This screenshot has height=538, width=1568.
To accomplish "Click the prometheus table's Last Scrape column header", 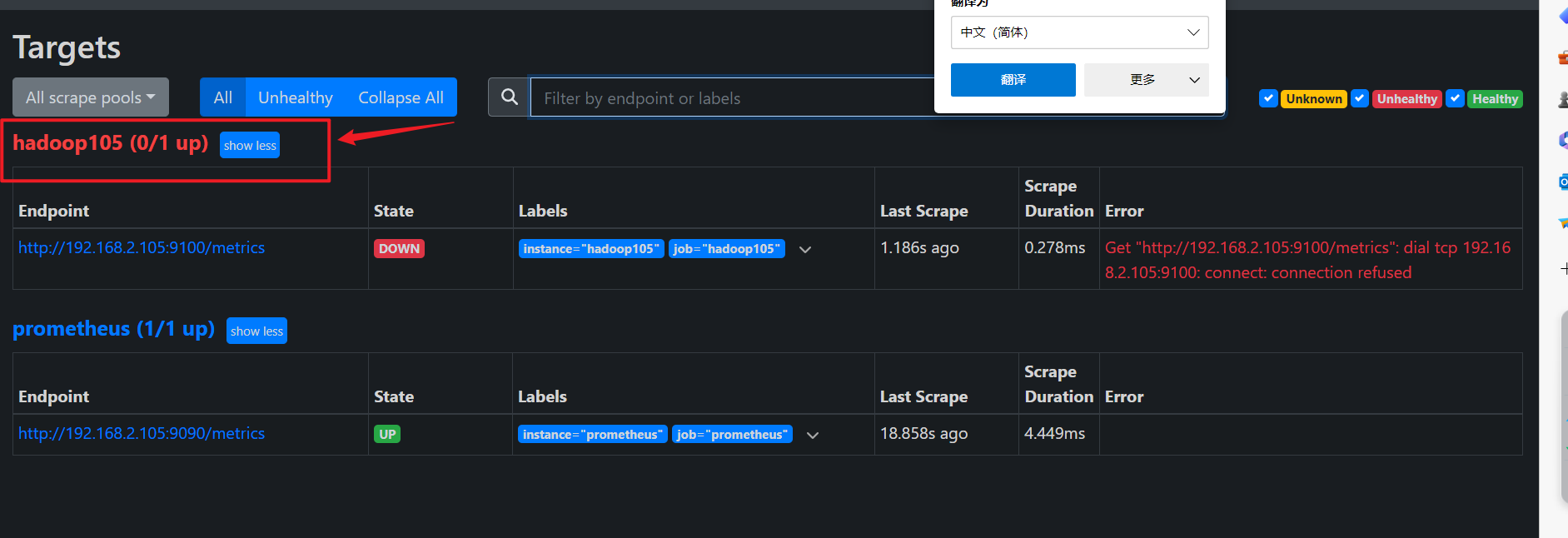I will coord(923,396).
